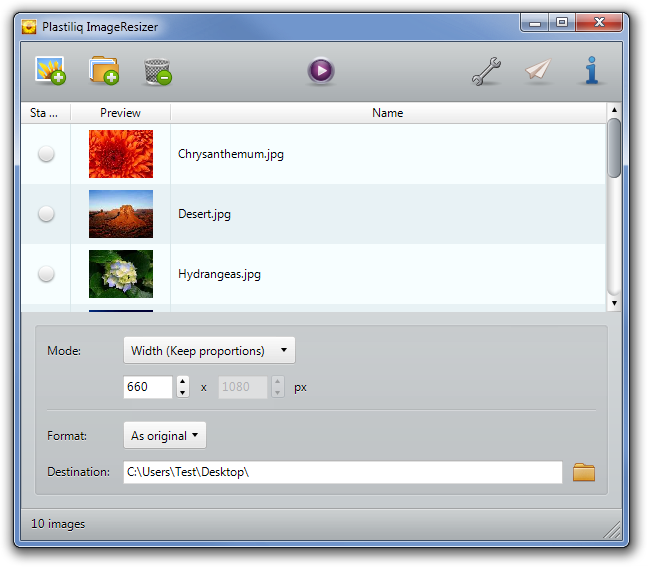Viewport: 648px width, 567px height.
Task: Click the list scrollbar down arrow
Action: (x=614, y=303)
